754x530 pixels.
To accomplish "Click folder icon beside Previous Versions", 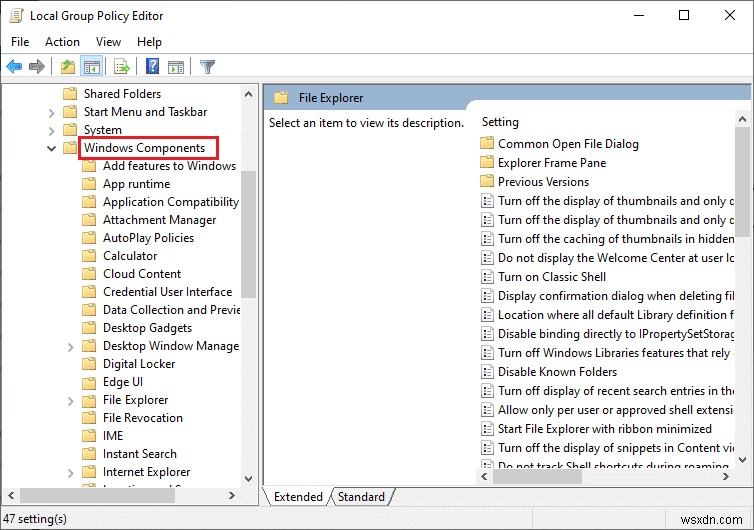I will (x=487, y=181).
